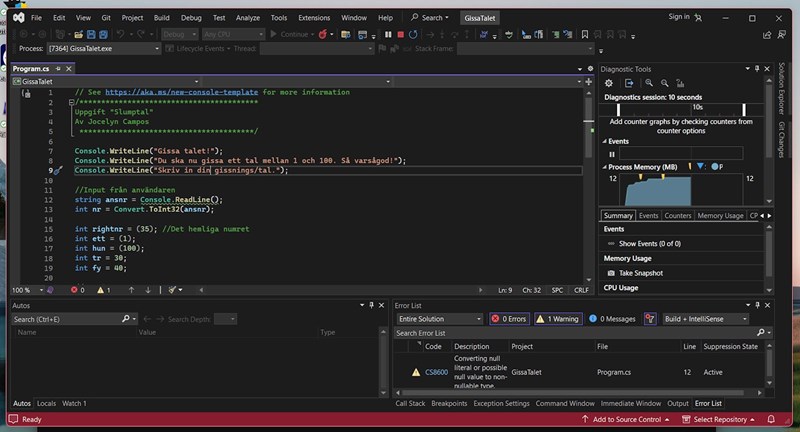Toggle the 1 Warning filter

[557, 319]
